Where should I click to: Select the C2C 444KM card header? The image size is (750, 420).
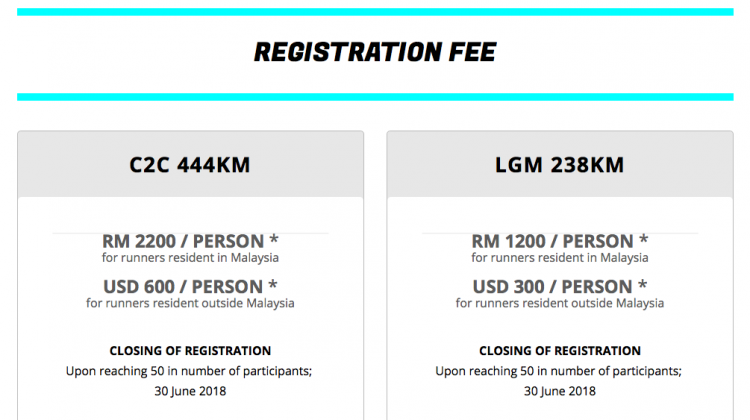[x=190, y=165]
